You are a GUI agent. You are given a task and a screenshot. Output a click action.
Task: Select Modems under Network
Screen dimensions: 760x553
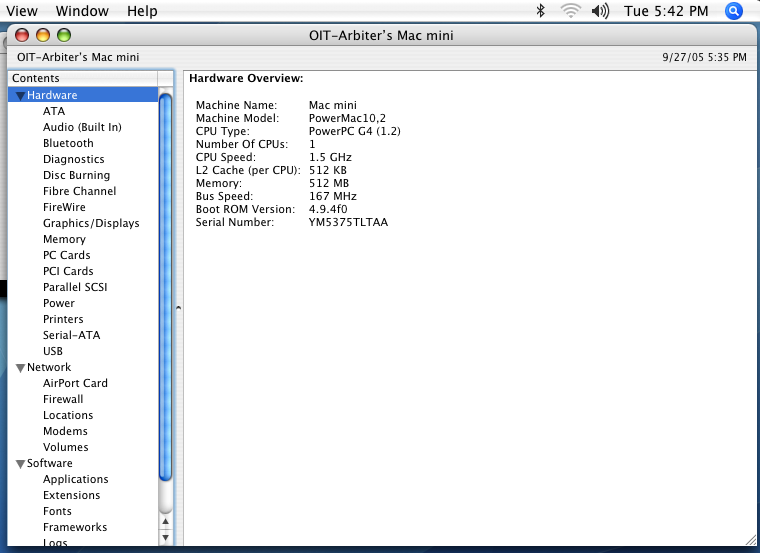pos(65,431)
